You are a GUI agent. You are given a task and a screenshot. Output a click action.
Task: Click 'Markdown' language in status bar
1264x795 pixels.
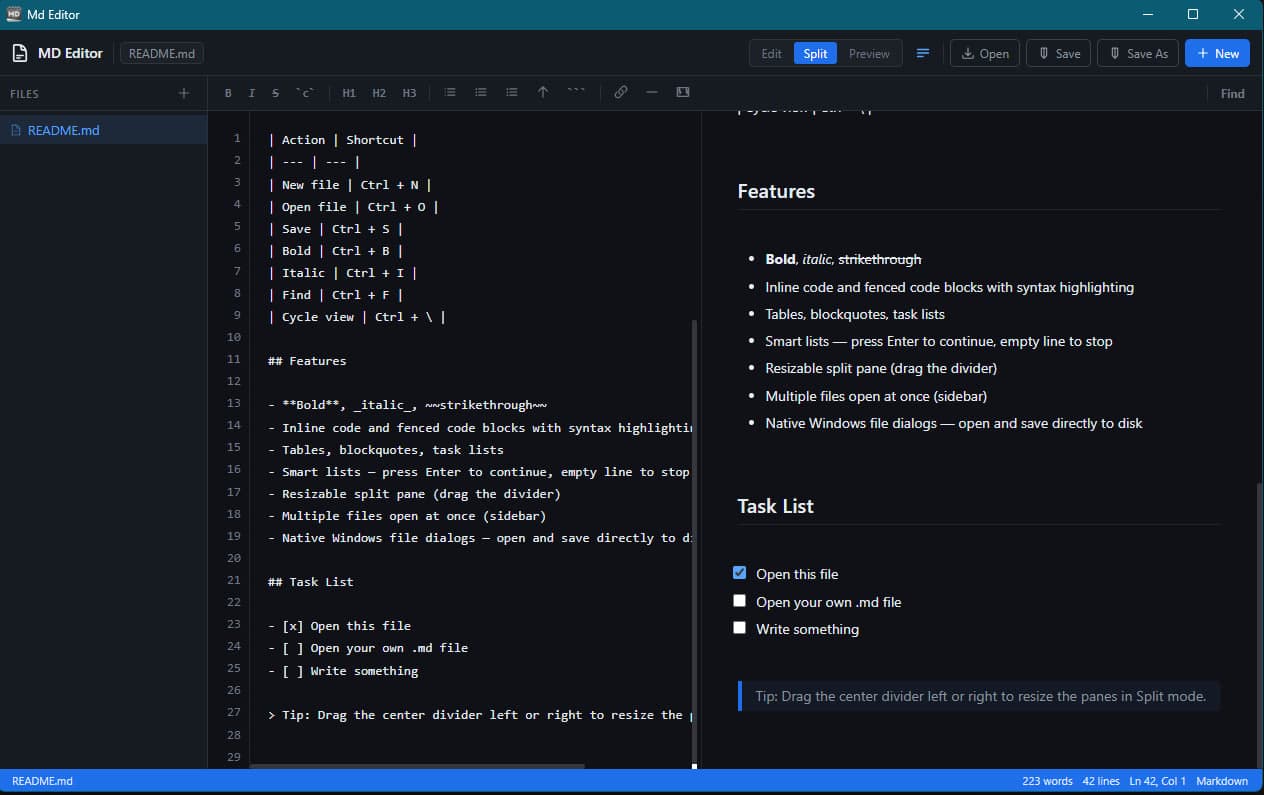pyautogui.click(x=1222, y=781)
